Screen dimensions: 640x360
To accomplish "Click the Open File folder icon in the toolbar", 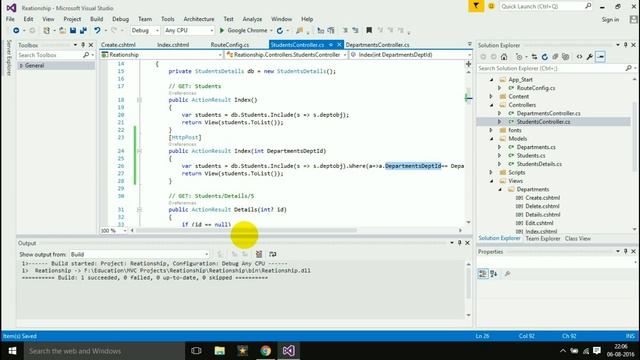I will pyautogui.click(x=62, y=31).
